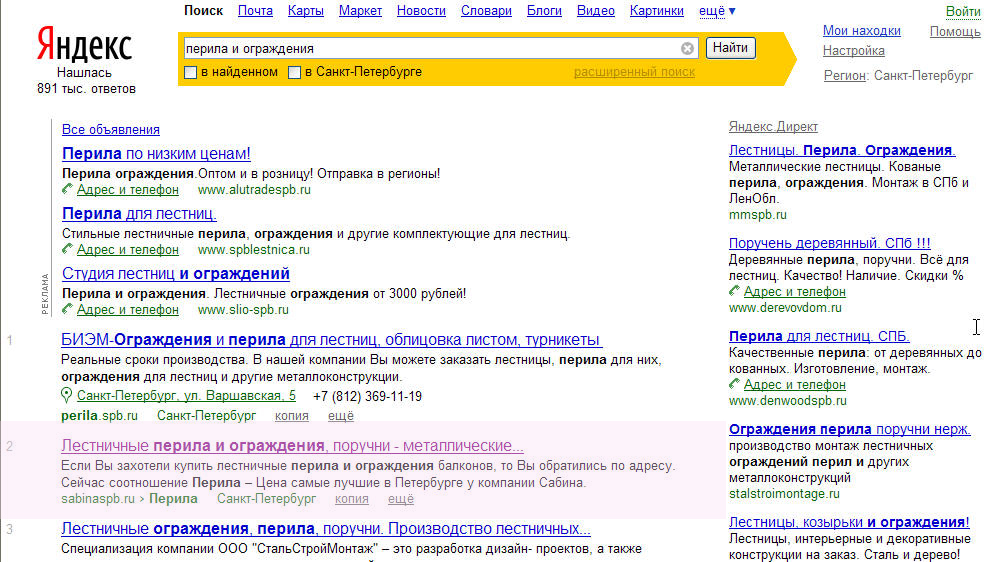The image size is (1004, 562).
Task: Click the phone icon for alutradespb.ru ad
Action: point(67,189)
